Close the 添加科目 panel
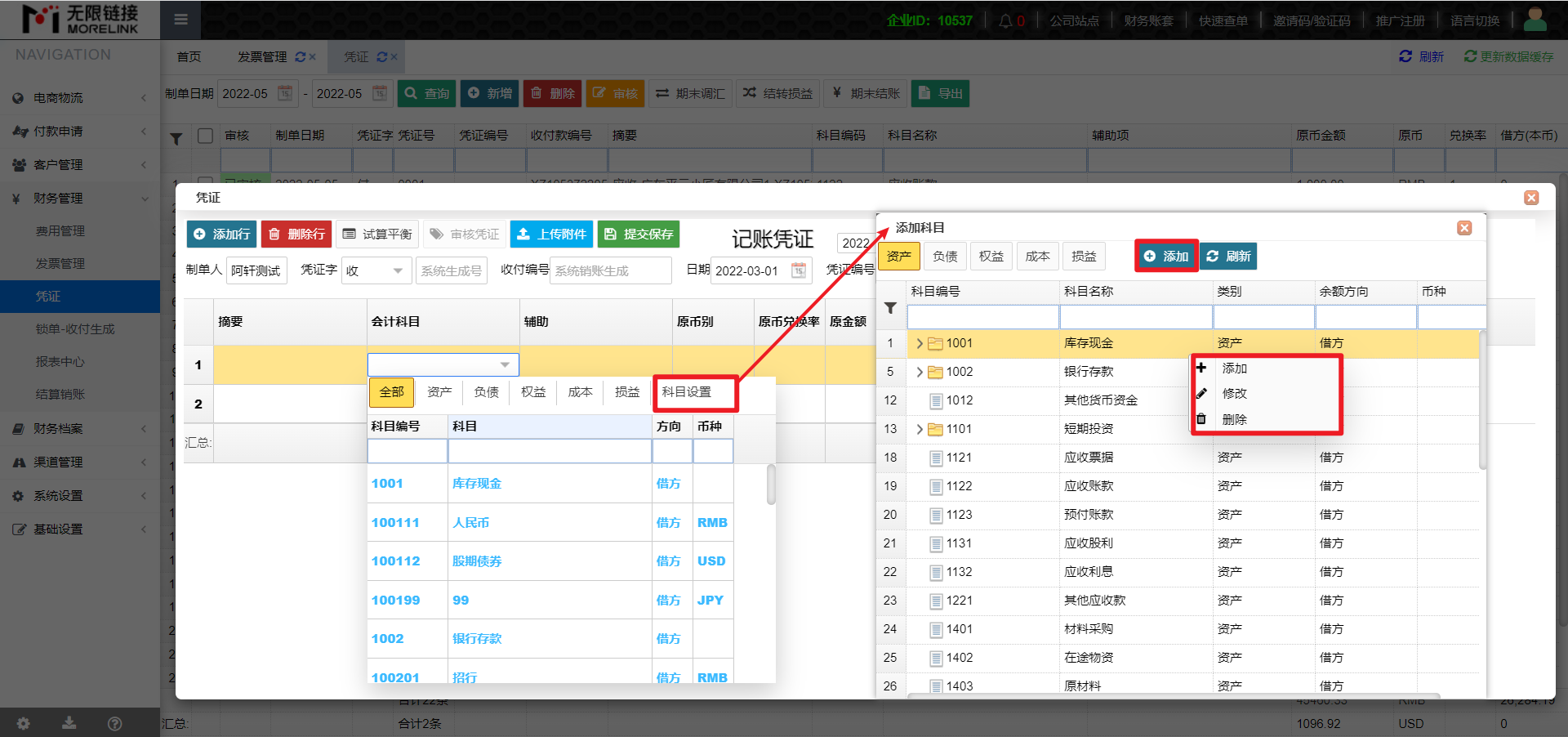The width and height of the screenshot is (1568, 737). pyautogui.click(x=1464, y=228)
